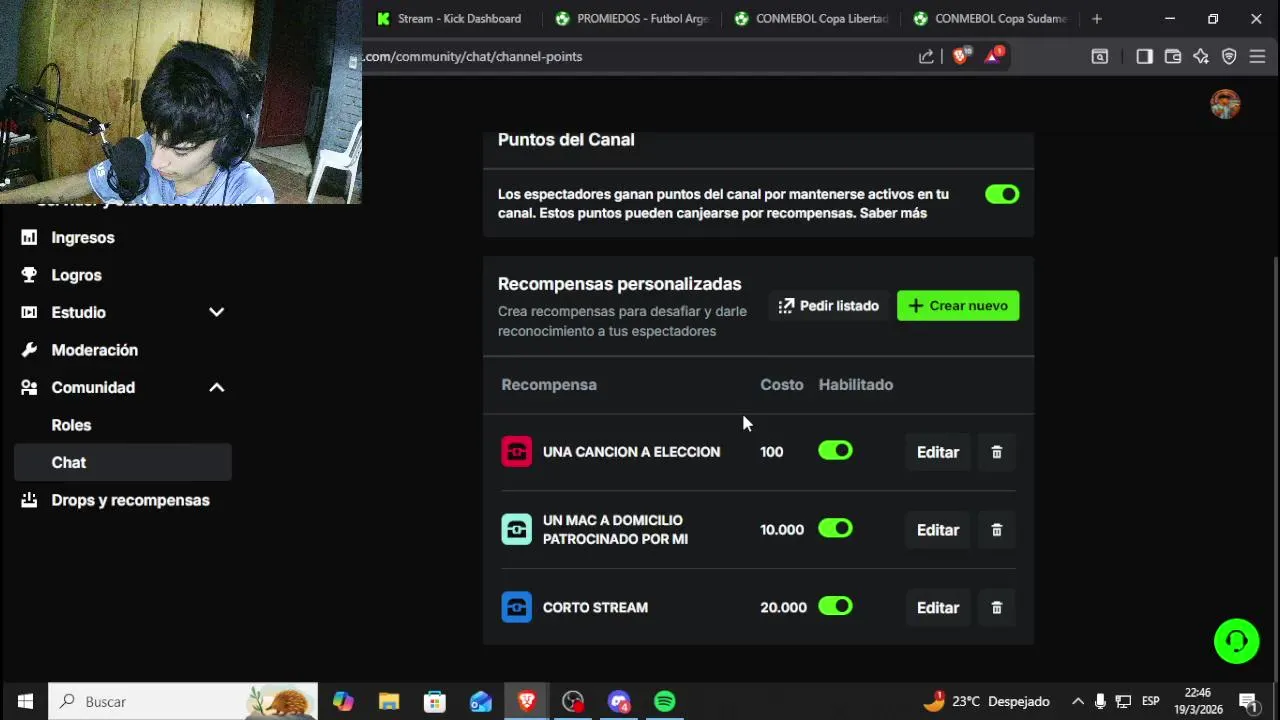Edit the CORTO STREAM reward
The height and width of the screenshot is (720, 1280).
coord(938,607)
